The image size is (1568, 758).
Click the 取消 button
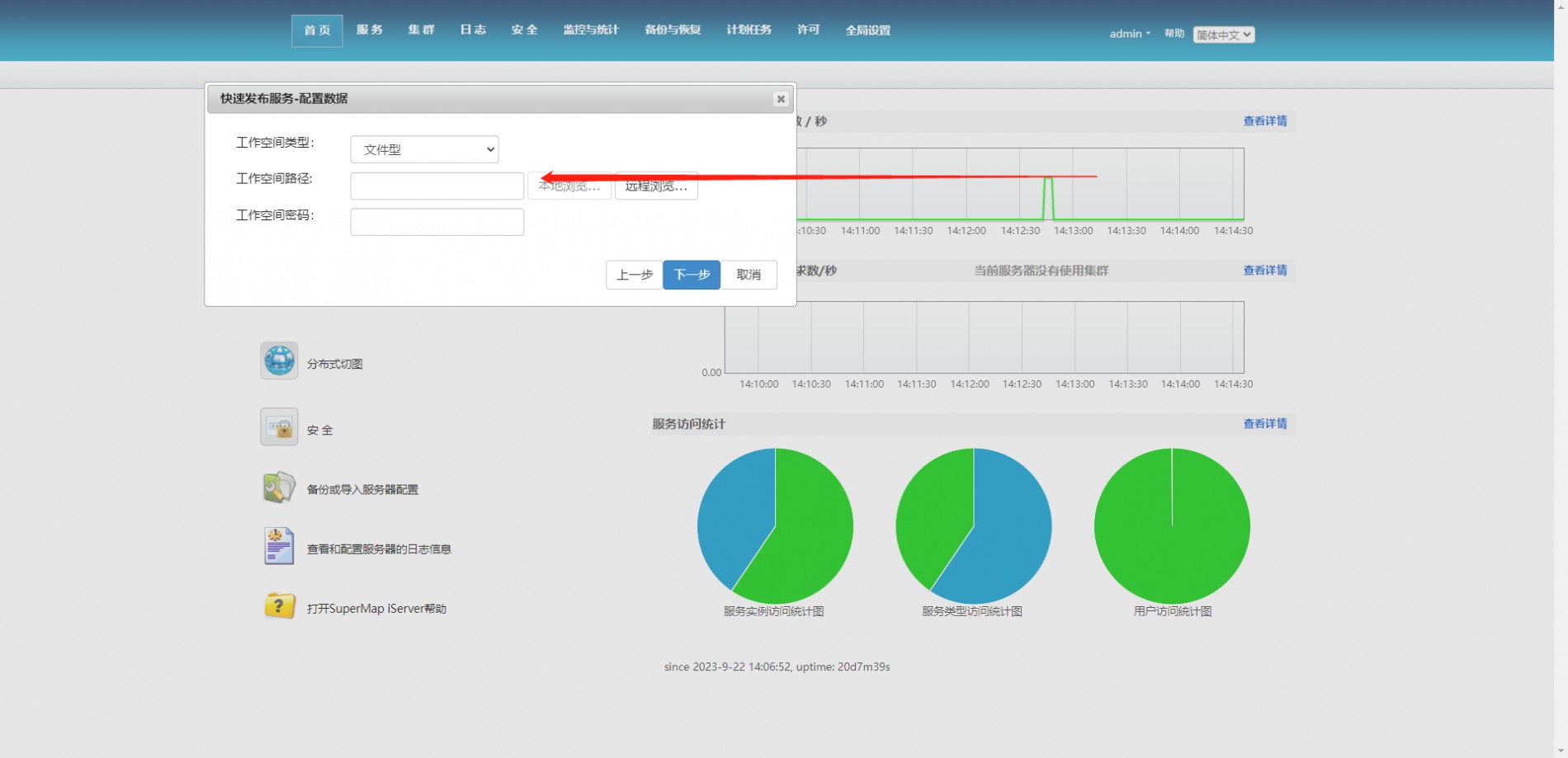(749, 275)
